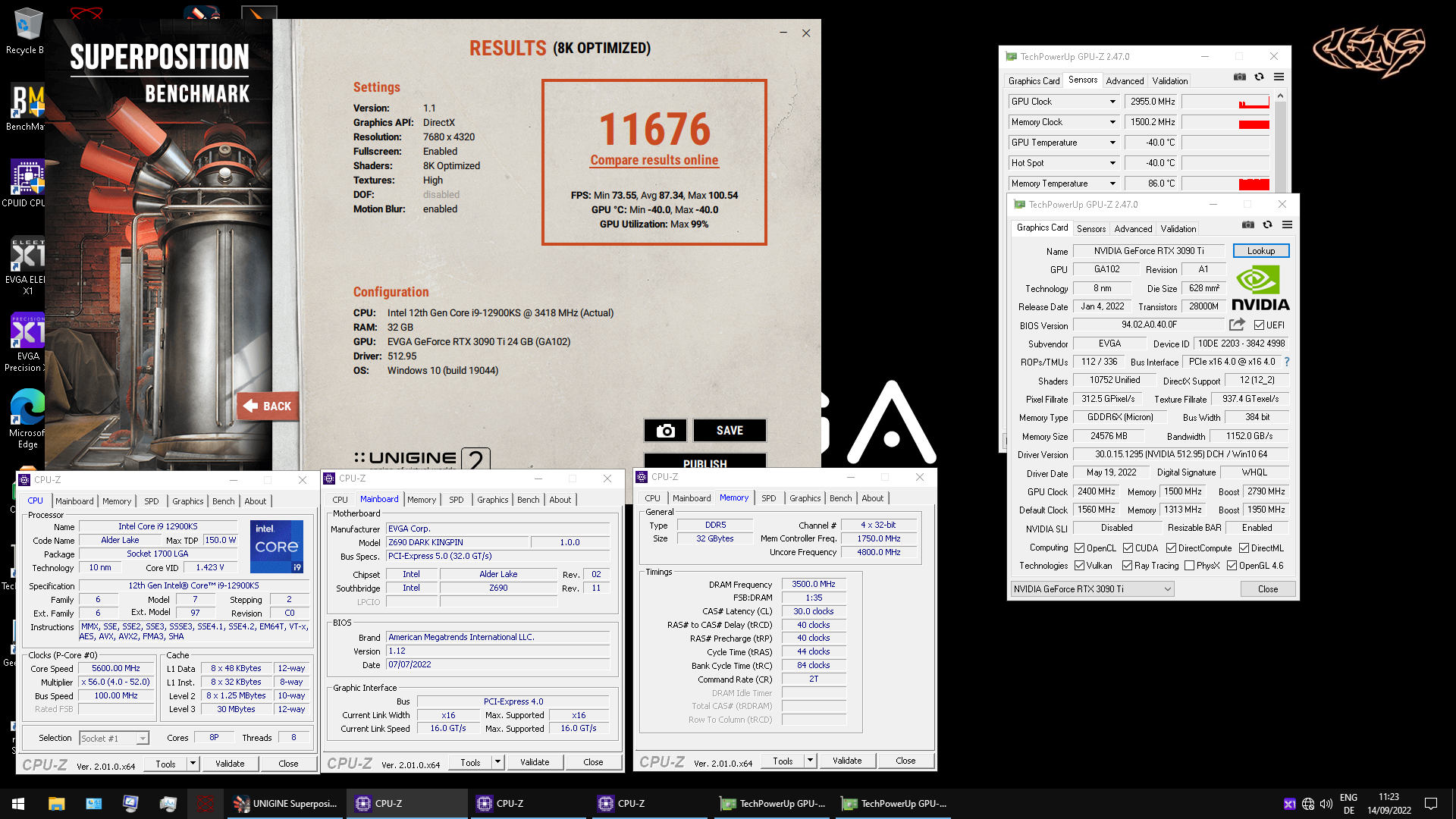Switch to Graphics Card tab in GPU-Z Sensors window

click(1034, 81)
